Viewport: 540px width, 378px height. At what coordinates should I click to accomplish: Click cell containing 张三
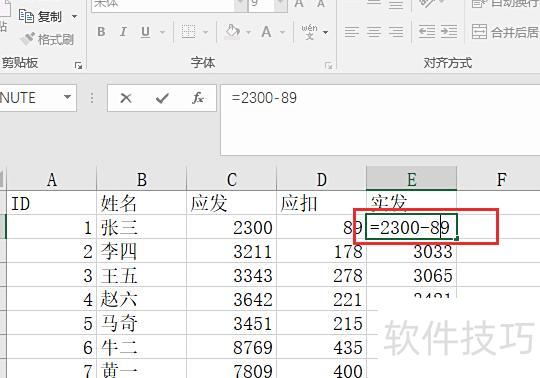click(x=142, y=227)
